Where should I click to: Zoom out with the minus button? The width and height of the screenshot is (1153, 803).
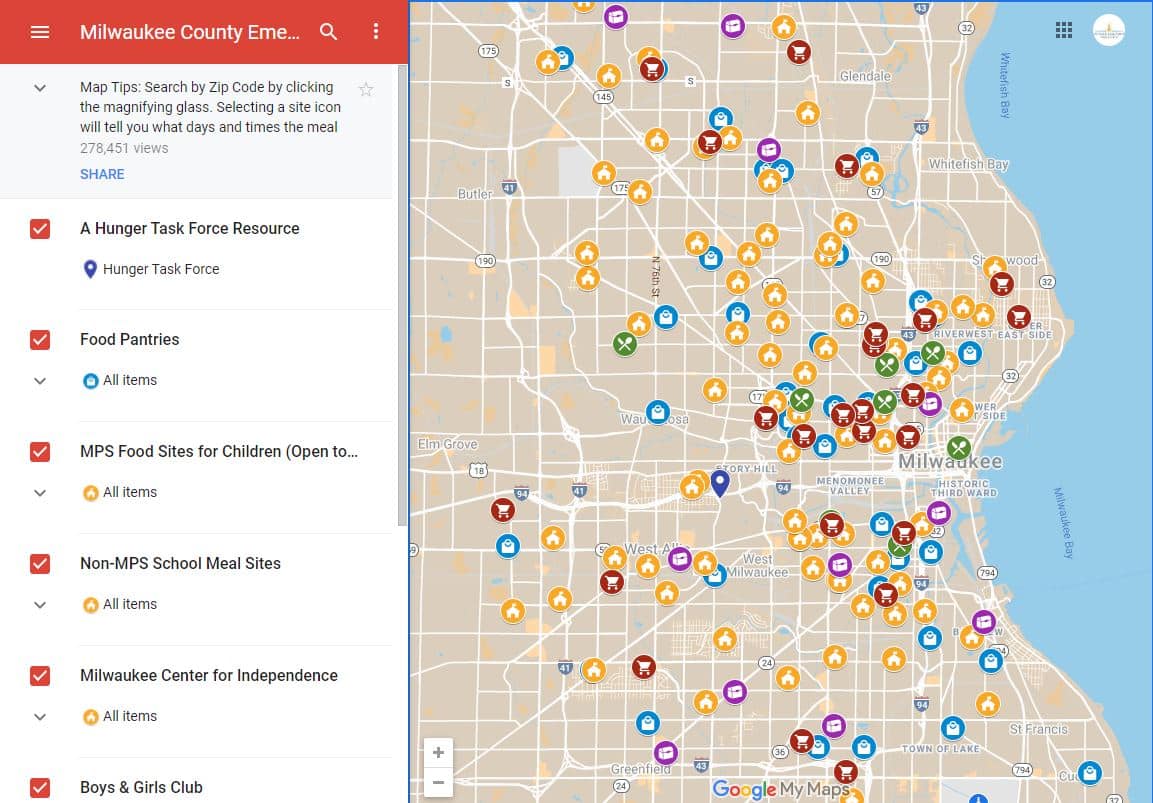438,782
